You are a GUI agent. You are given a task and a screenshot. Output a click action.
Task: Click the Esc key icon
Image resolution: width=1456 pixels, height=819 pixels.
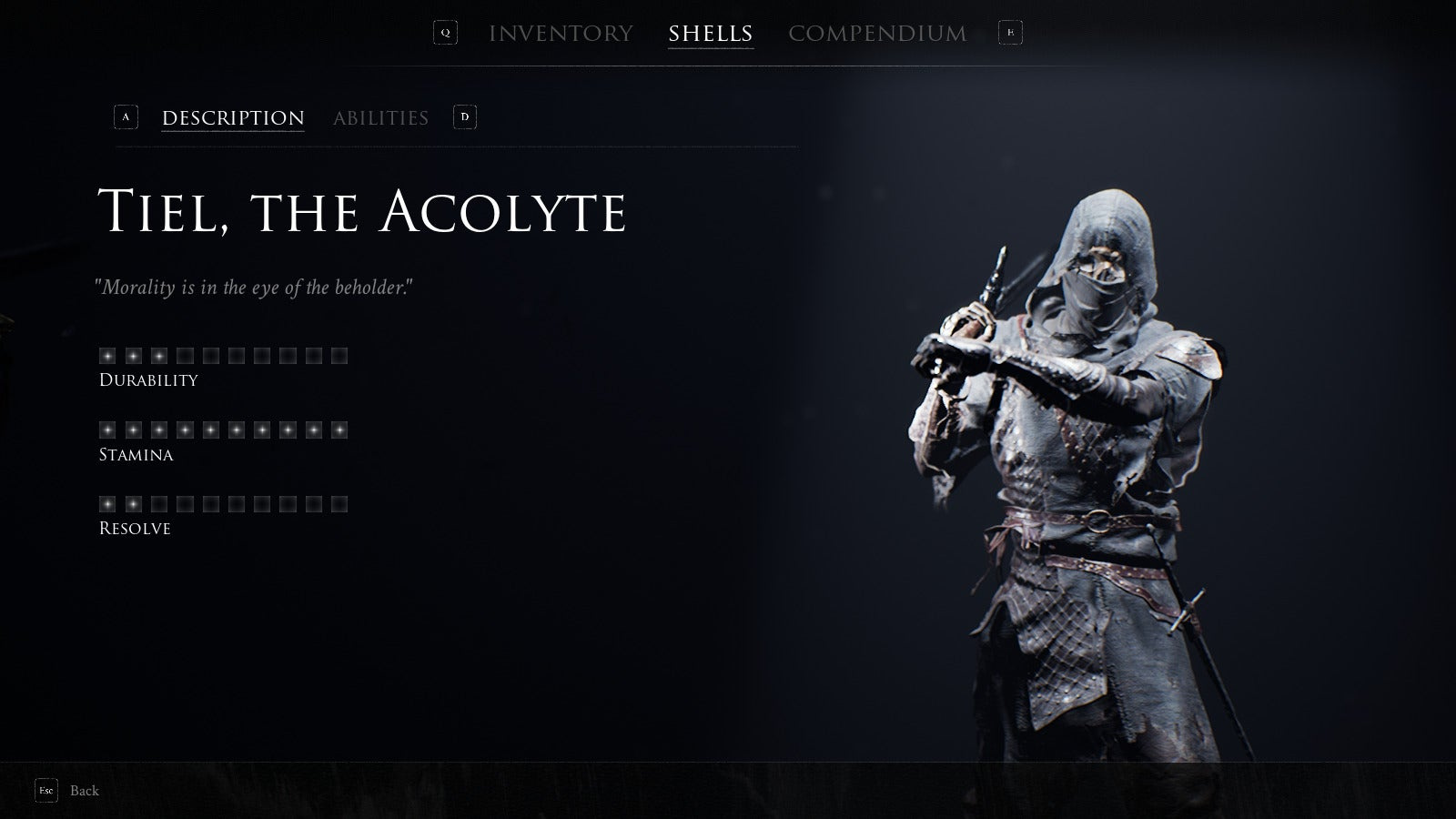(46, 791)
